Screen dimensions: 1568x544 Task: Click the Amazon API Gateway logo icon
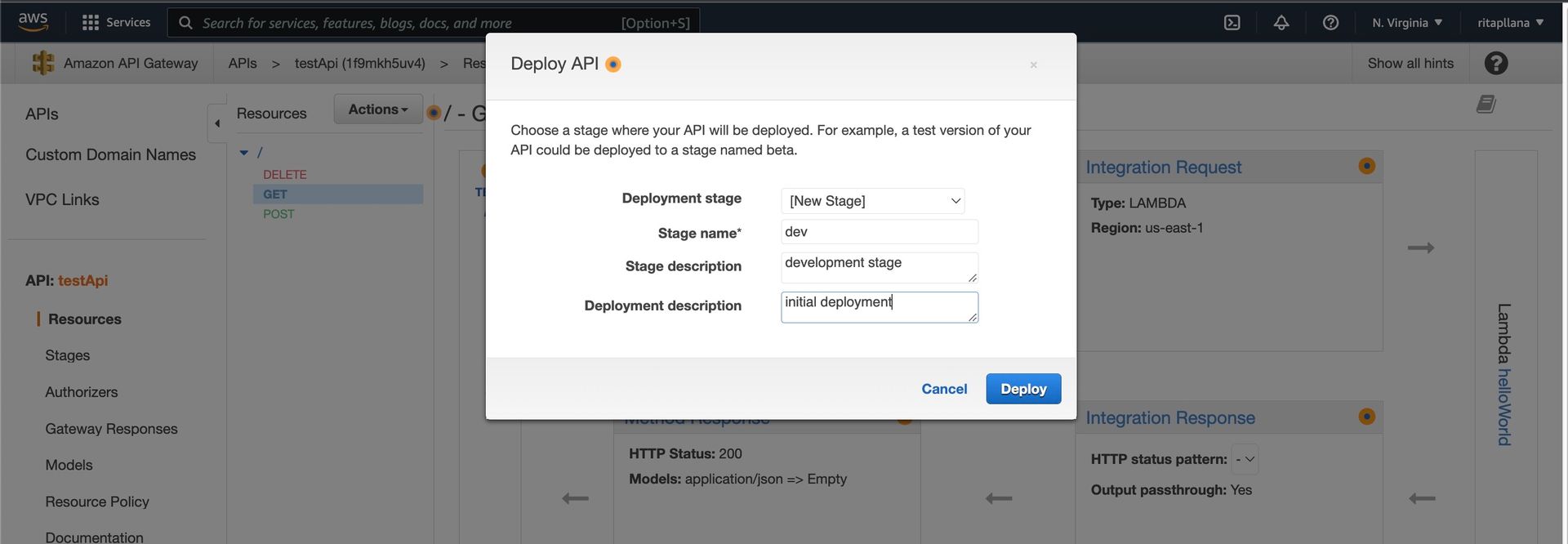pos(43,63)
